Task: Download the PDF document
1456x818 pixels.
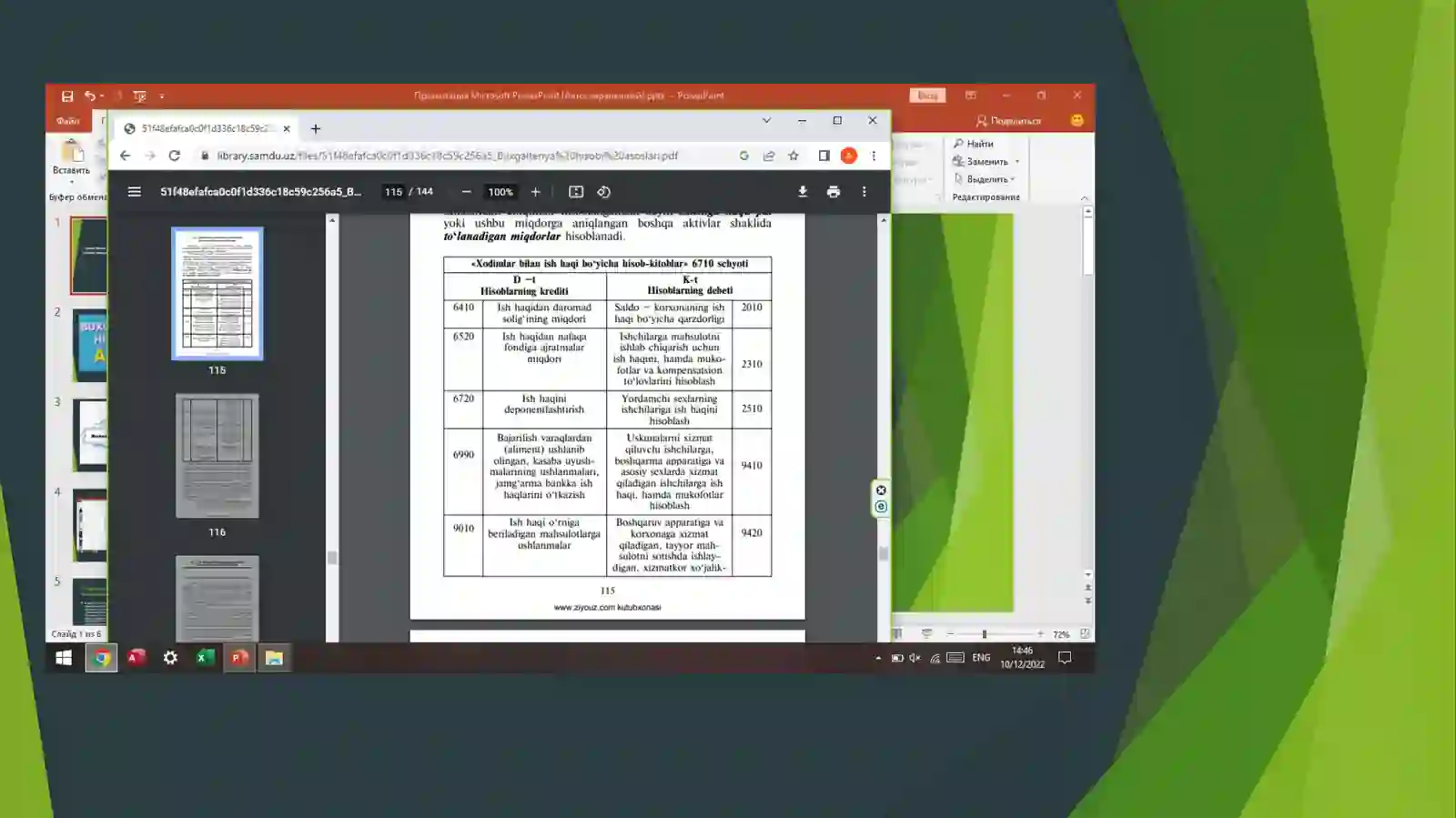Action: tap(803, 192)
